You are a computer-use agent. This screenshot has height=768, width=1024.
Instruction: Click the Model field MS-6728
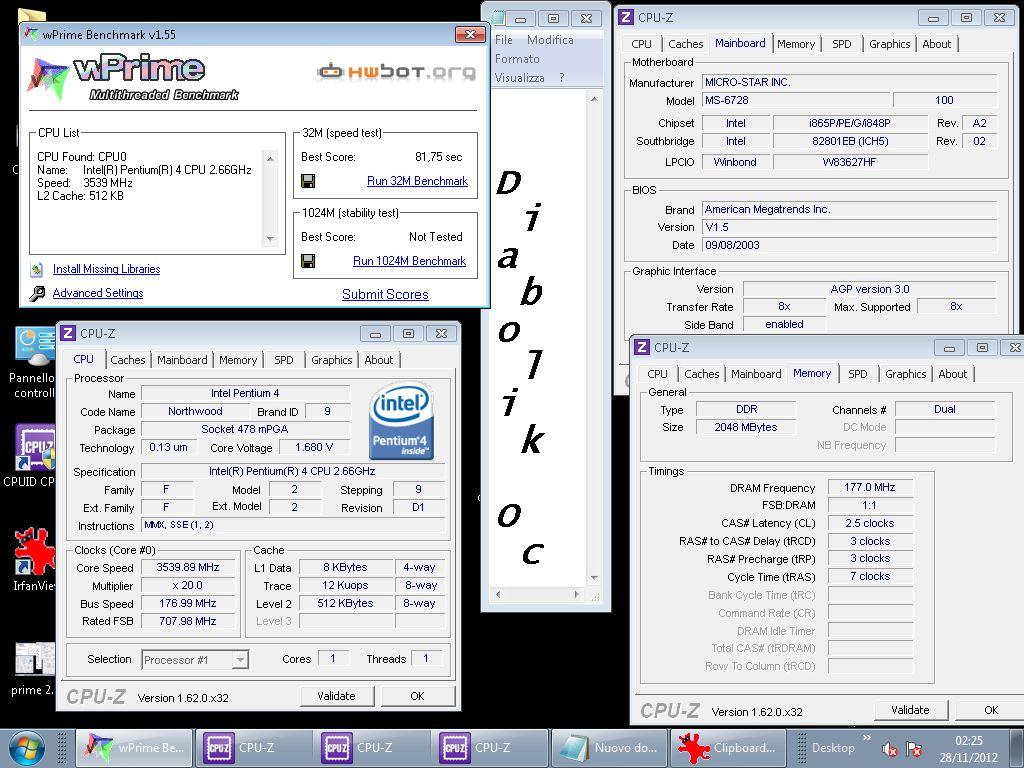point(797,101)
